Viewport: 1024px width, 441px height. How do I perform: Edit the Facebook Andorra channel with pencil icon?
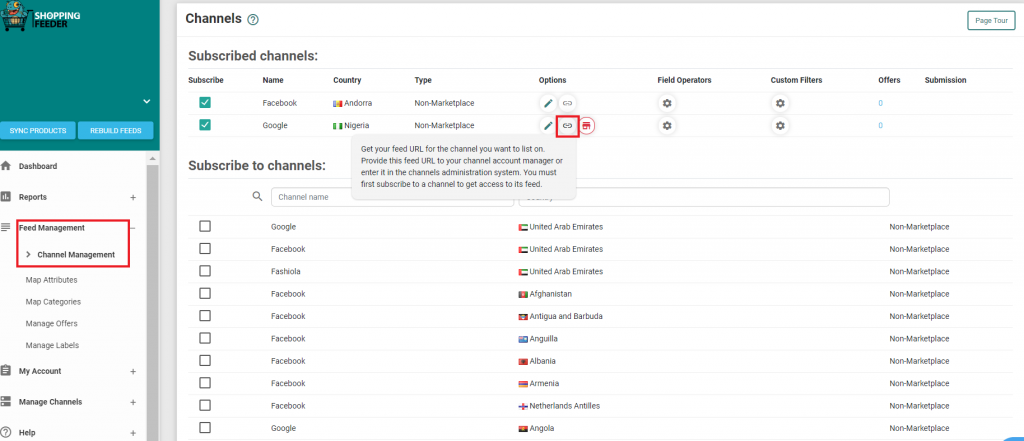pyautogui.click(x=549, y=103)
